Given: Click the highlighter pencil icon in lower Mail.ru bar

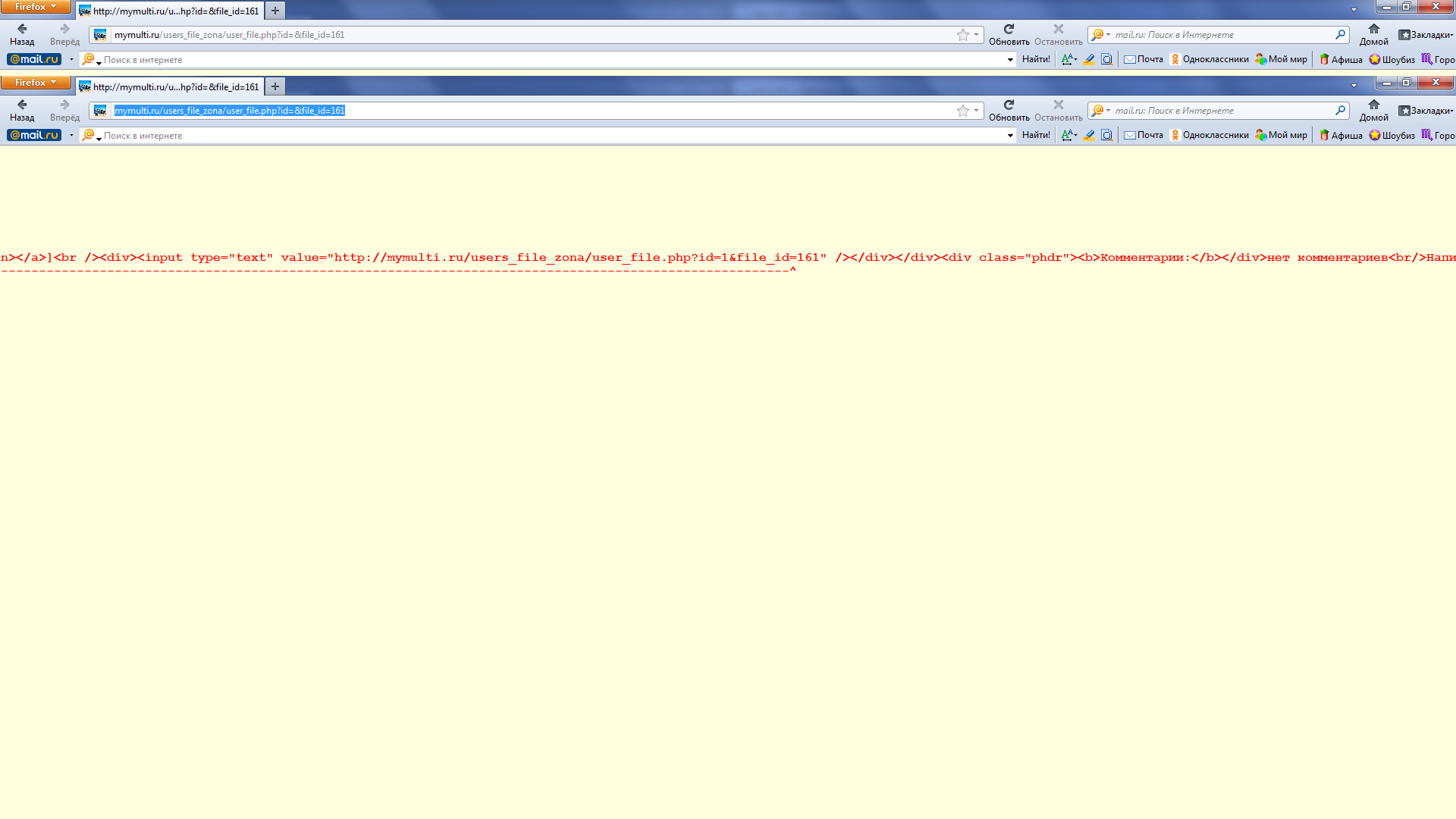Looking at the screenshot, I should pos(1089,135).
